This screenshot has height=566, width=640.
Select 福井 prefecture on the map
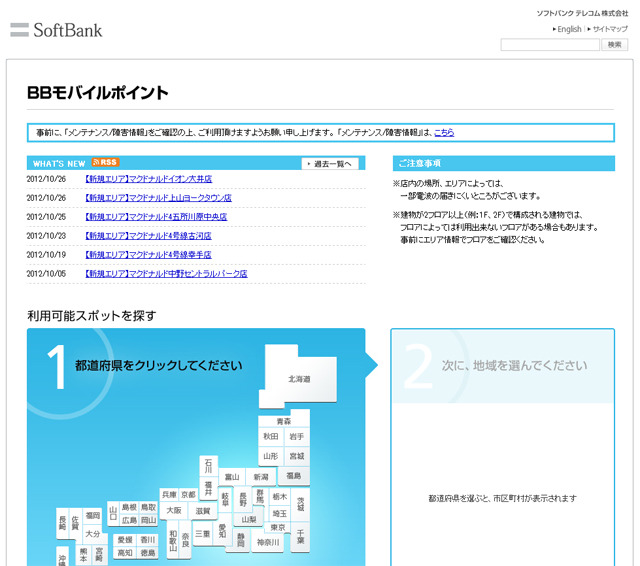click(x=209, y=488)
